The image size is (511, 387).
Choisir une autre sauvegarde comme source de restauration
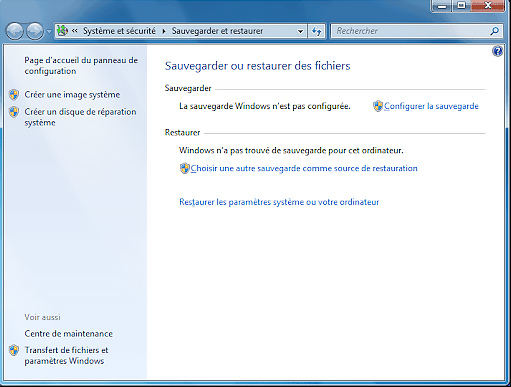pos(304,168)
